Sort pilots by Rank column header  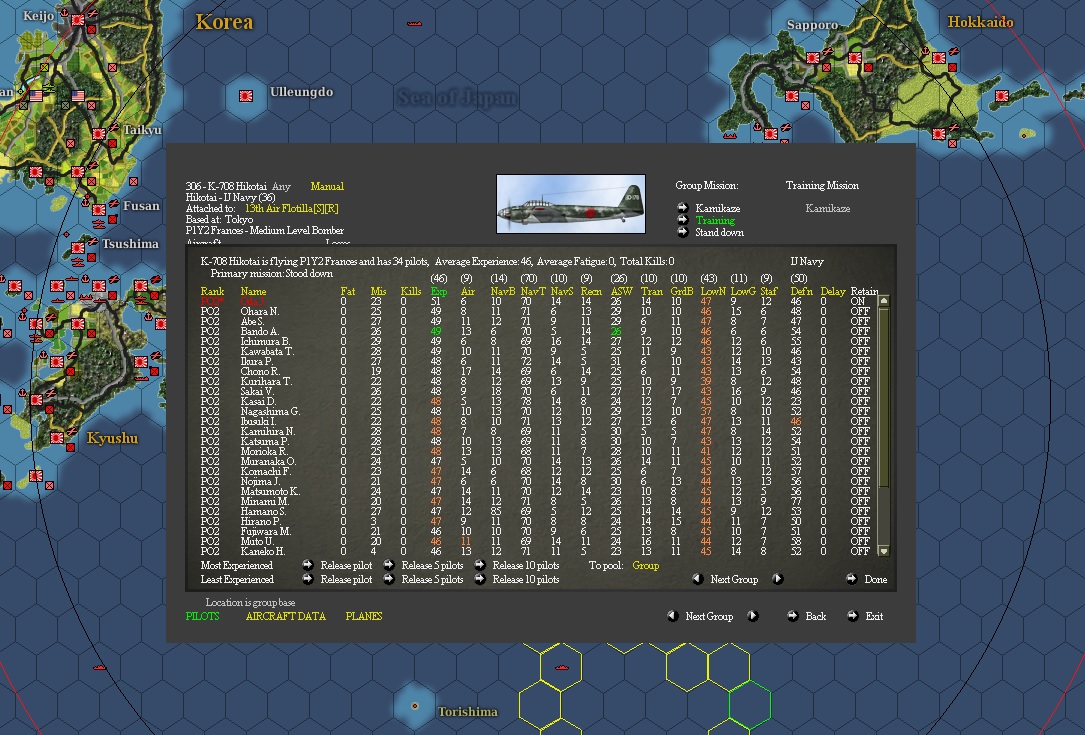tap(212, 291)
